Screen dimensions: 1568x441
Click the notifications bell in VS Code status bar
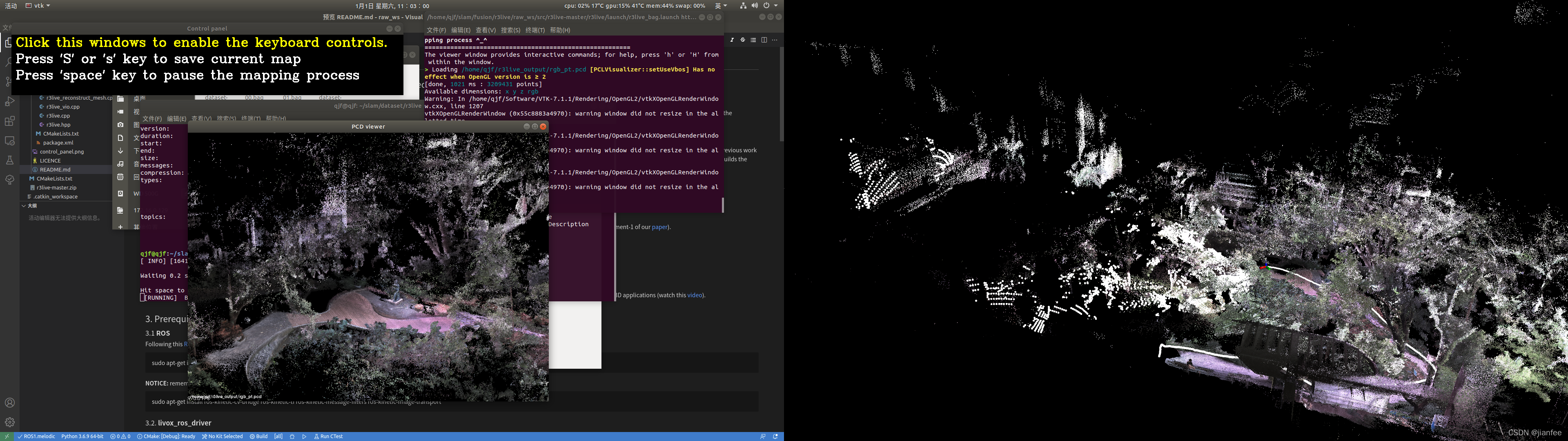775,436
